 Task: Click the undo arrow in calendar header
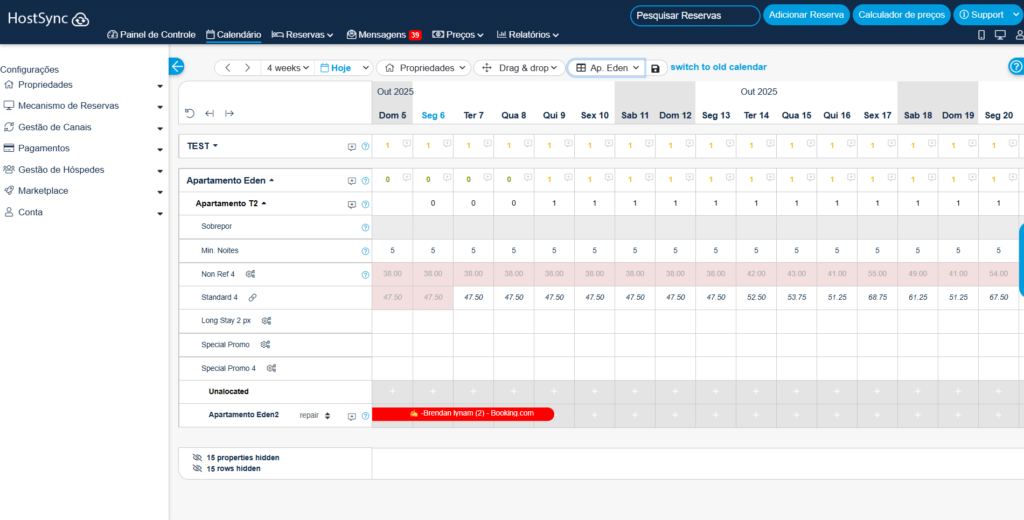[190, 113]
